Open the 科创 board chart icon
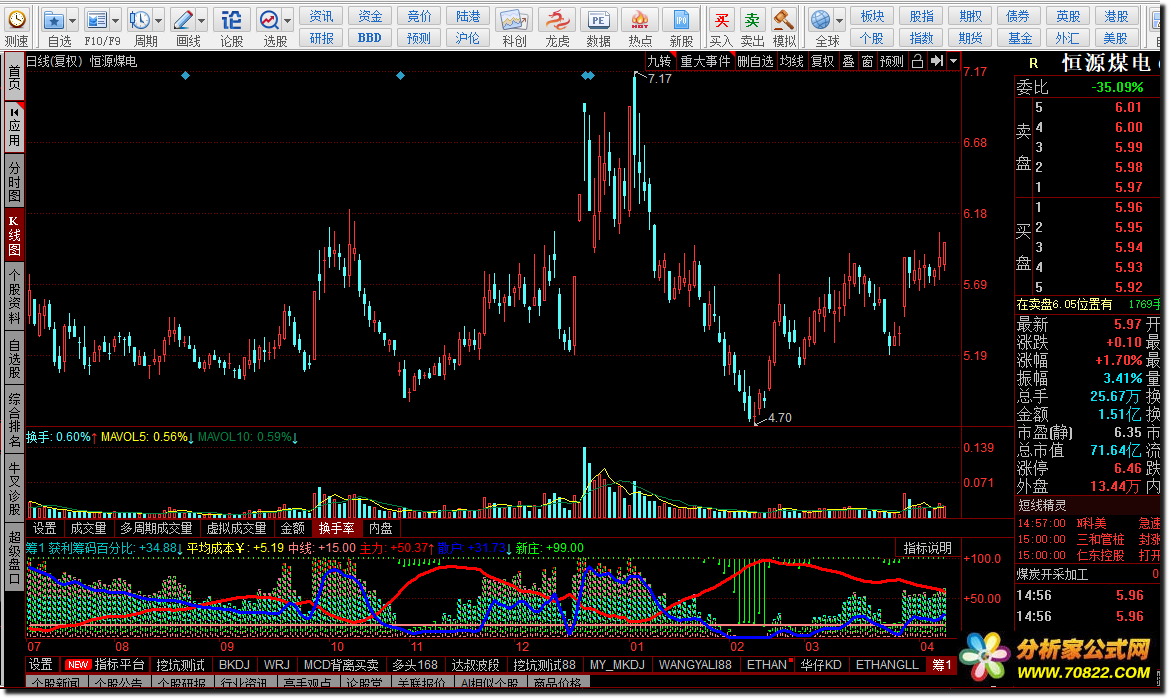The image size is (1170, 698). [x=514, y=19]
